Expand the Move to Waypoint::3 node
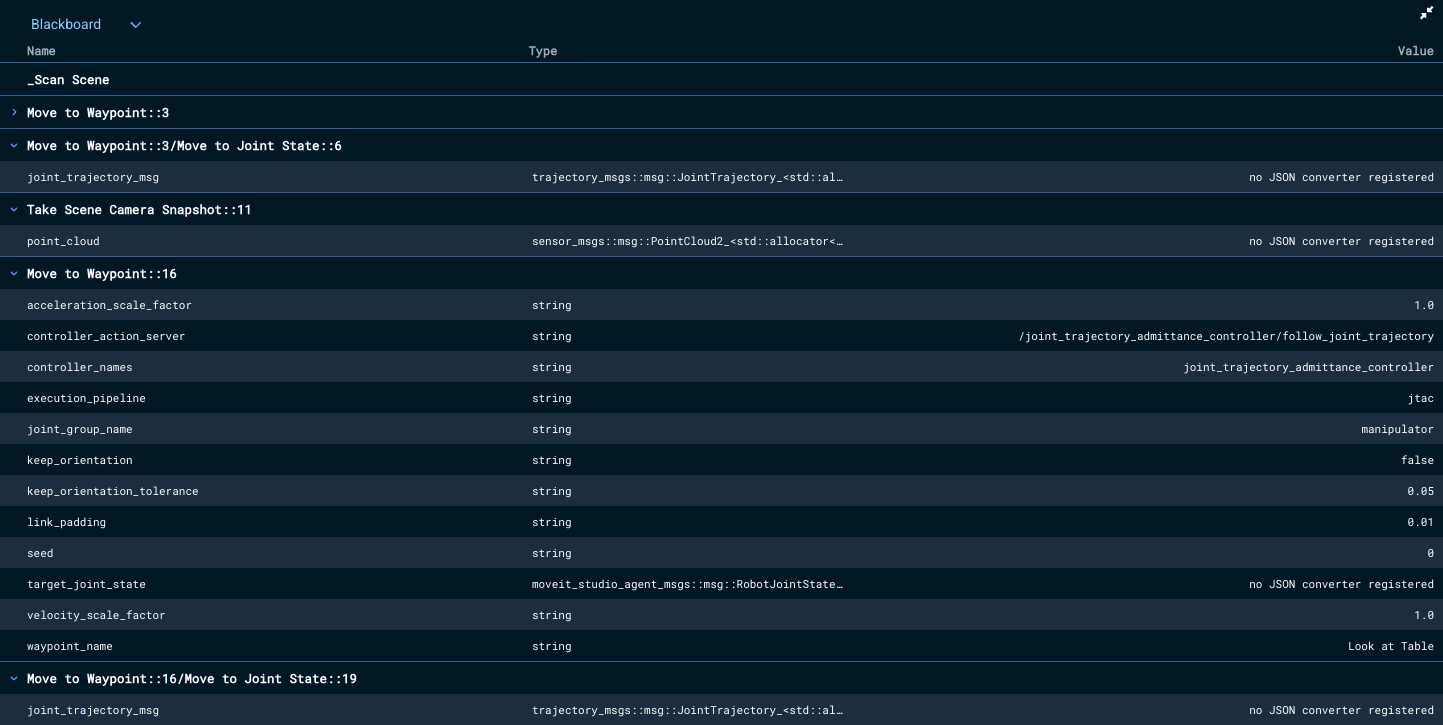 (x=13, y=112)
